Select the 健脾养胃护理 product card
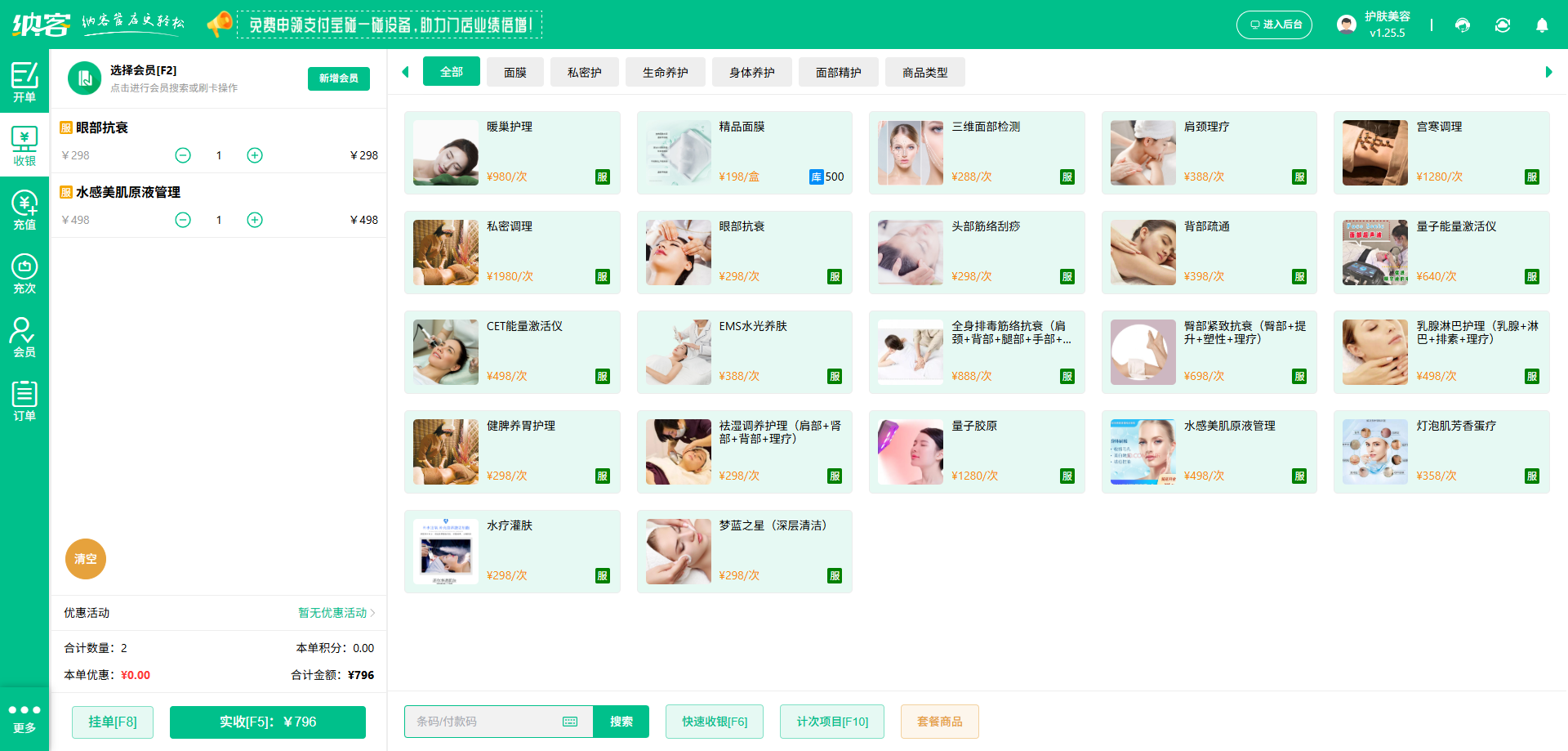The image size is (1568, 751). pyautogui.click(x=512, y=452)
